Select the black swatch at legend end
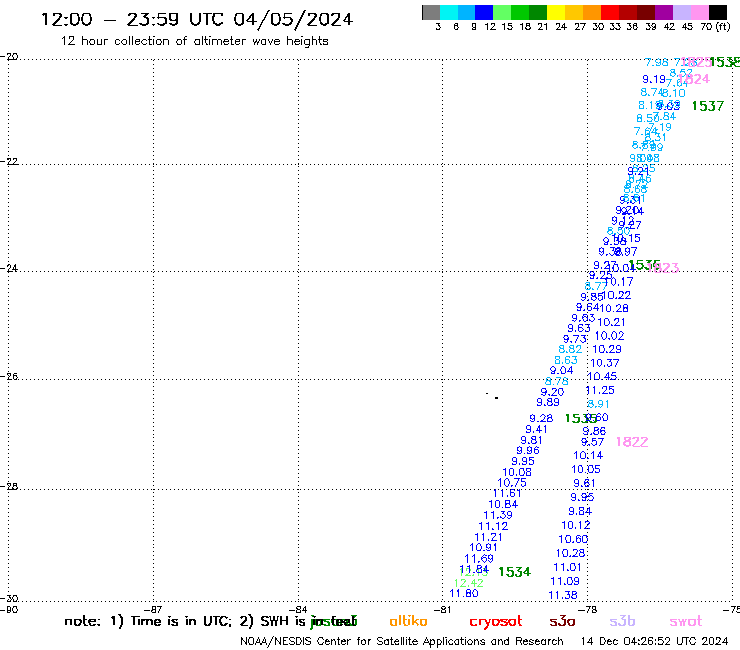 (717, 12)
